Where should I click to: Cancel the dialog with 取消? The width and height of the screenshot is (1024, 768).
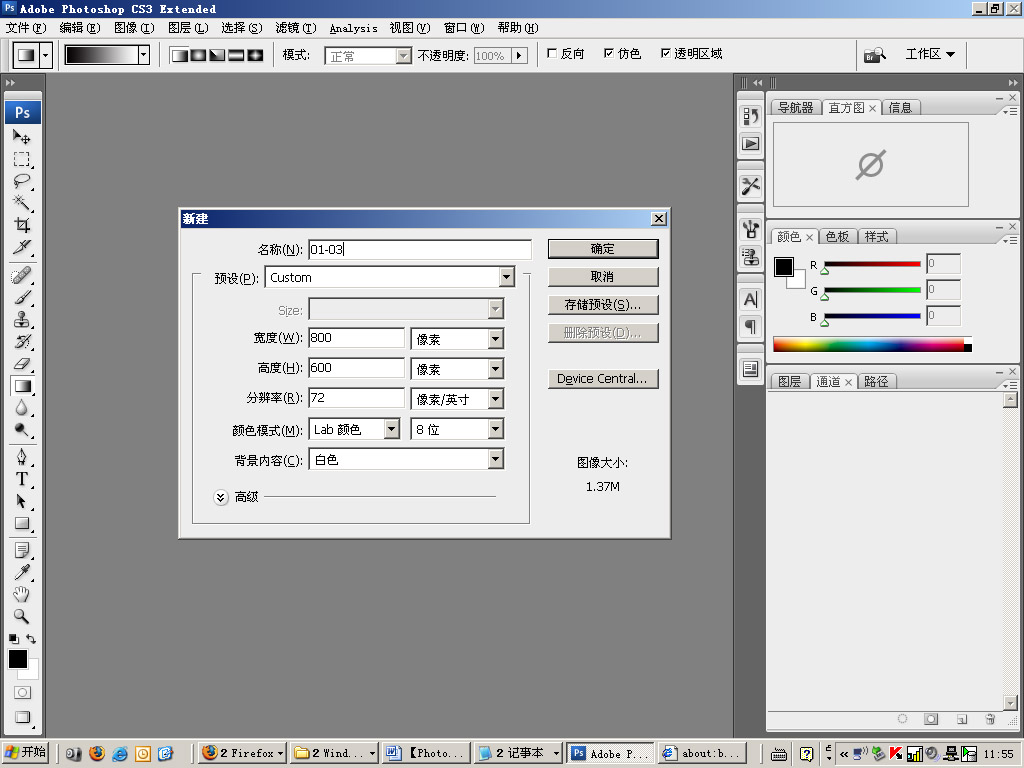603,277
